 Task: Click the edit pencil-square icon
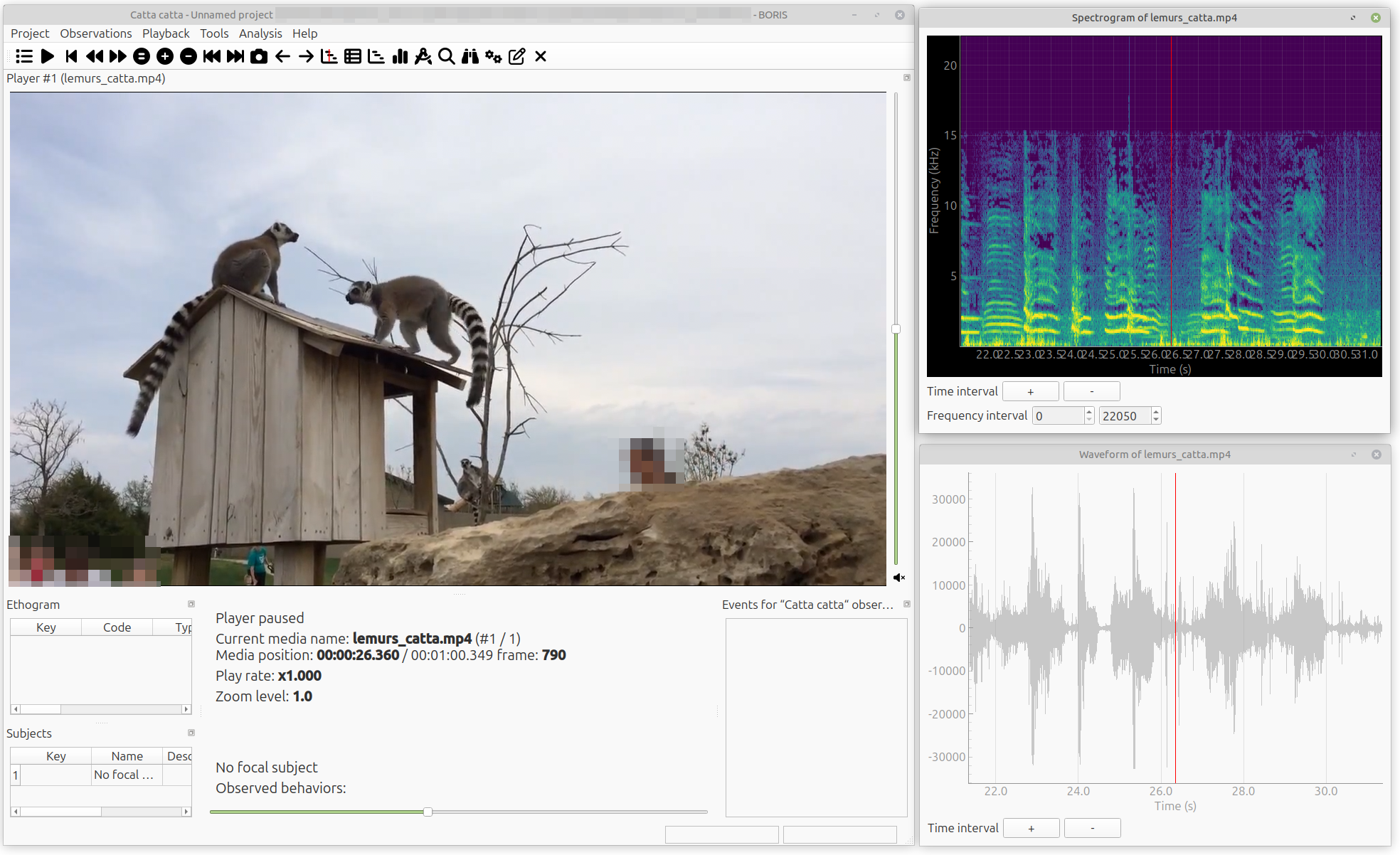(x=517, y=56)
